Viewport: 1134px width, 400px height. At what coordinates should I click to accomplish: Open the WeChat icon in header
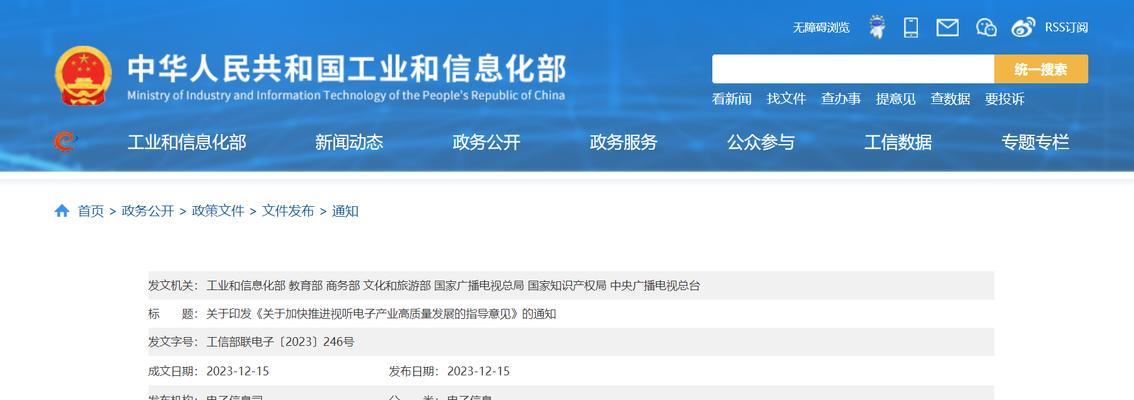point(986,27)
